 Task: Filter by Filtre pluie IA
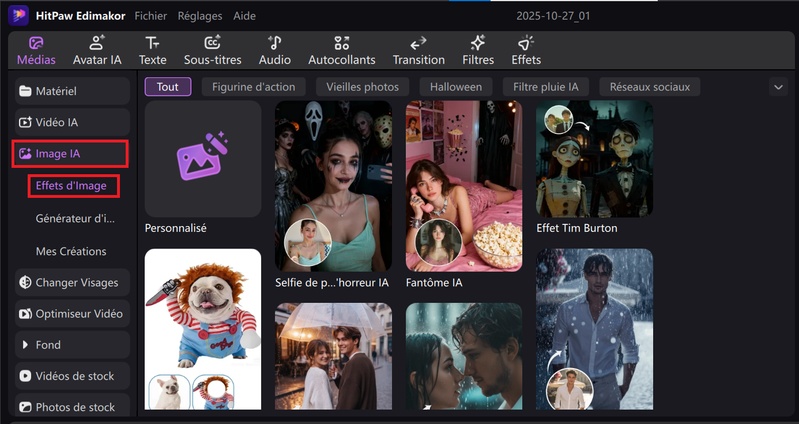(546, 87)
